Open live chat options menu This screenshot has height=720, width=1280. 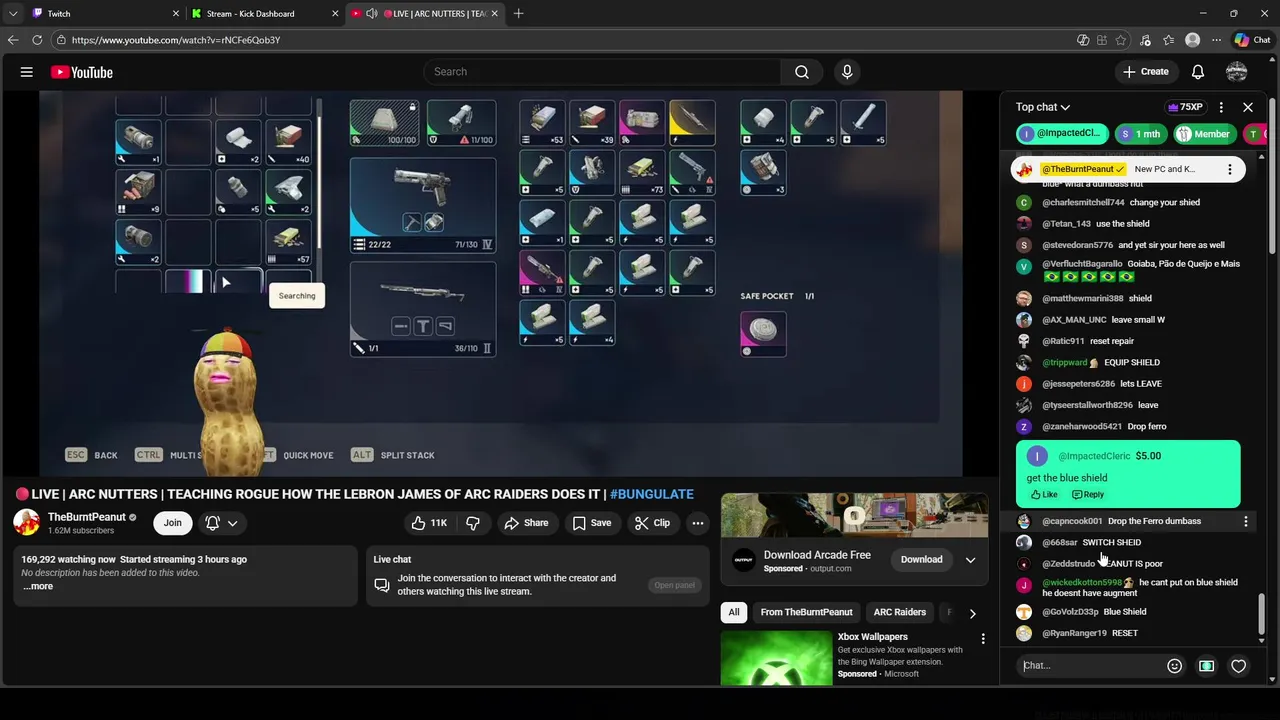click(1221, 107)
